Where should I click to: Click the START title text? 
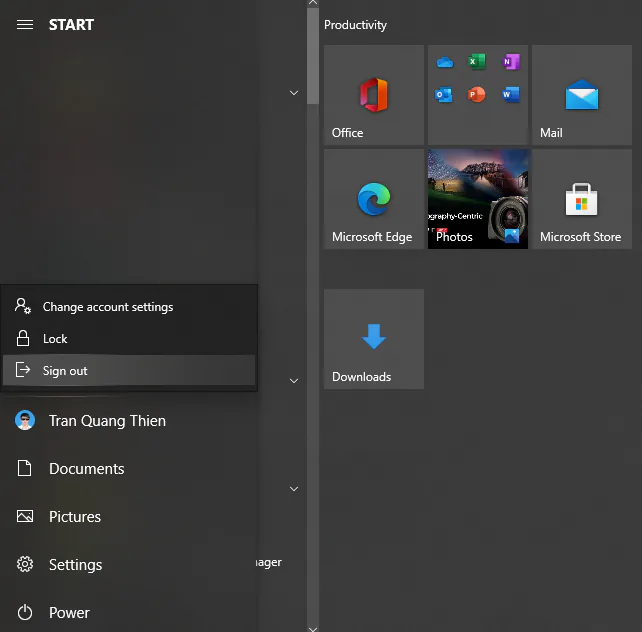pyautogui.click(x=71, y=25)
